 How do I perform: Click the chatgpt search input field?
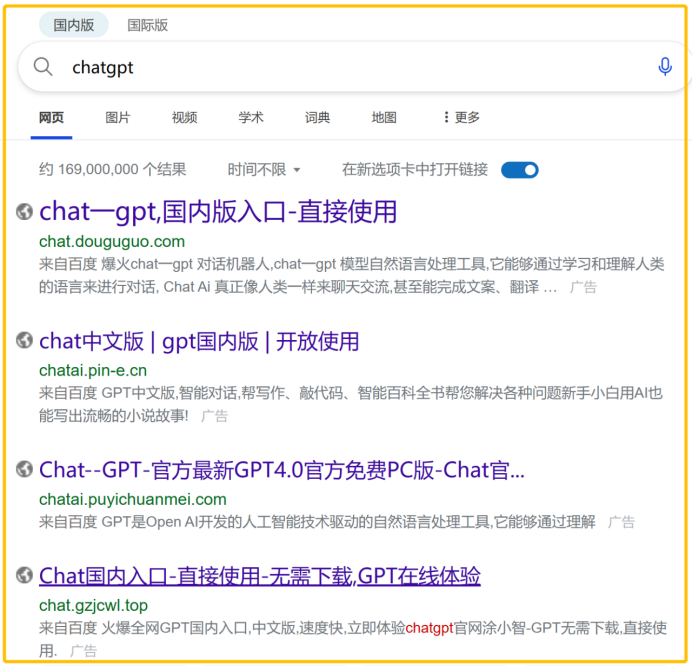[354, 67]
